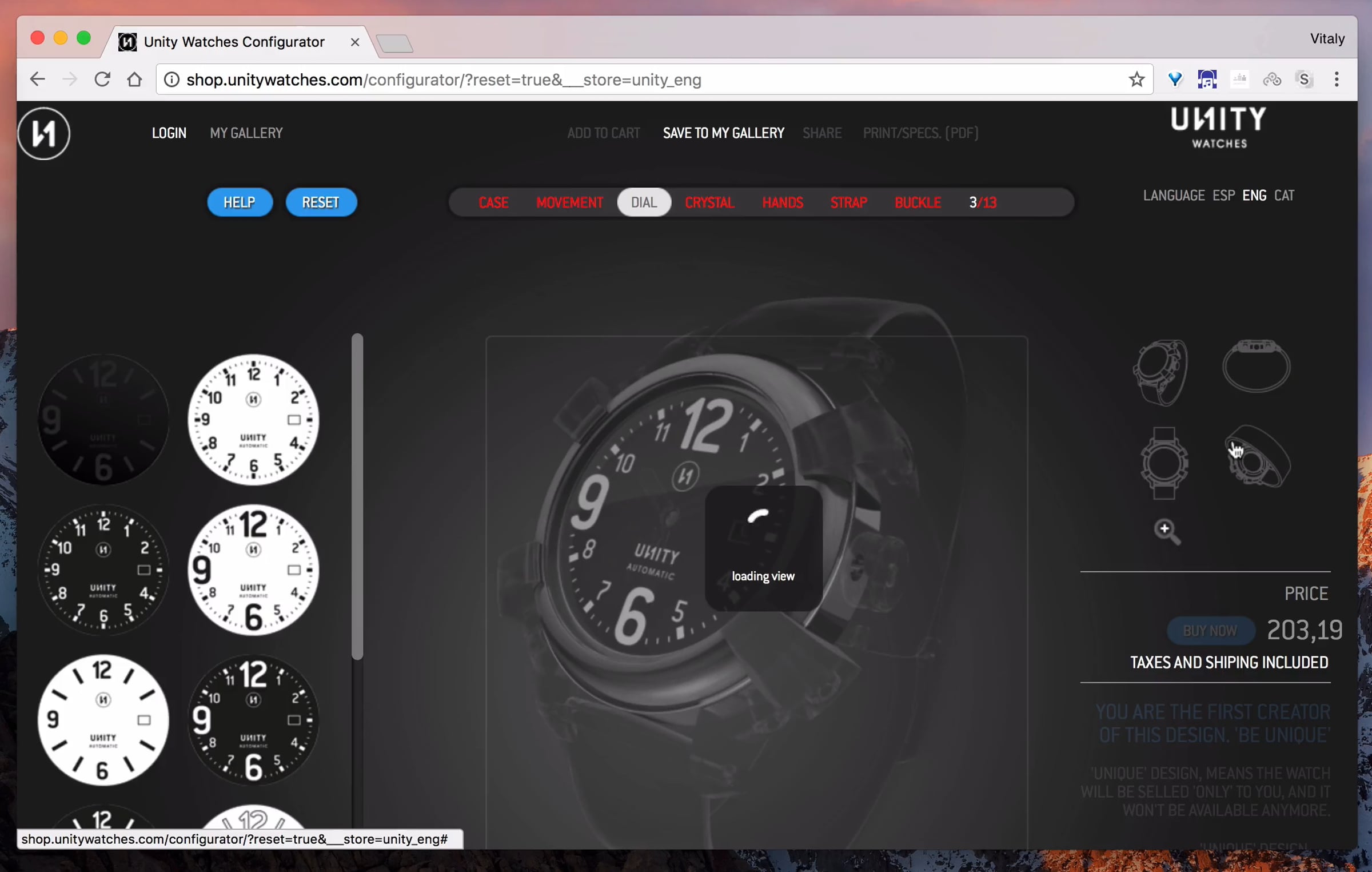
Task: Click the blue RESET button
Action: 321,202
